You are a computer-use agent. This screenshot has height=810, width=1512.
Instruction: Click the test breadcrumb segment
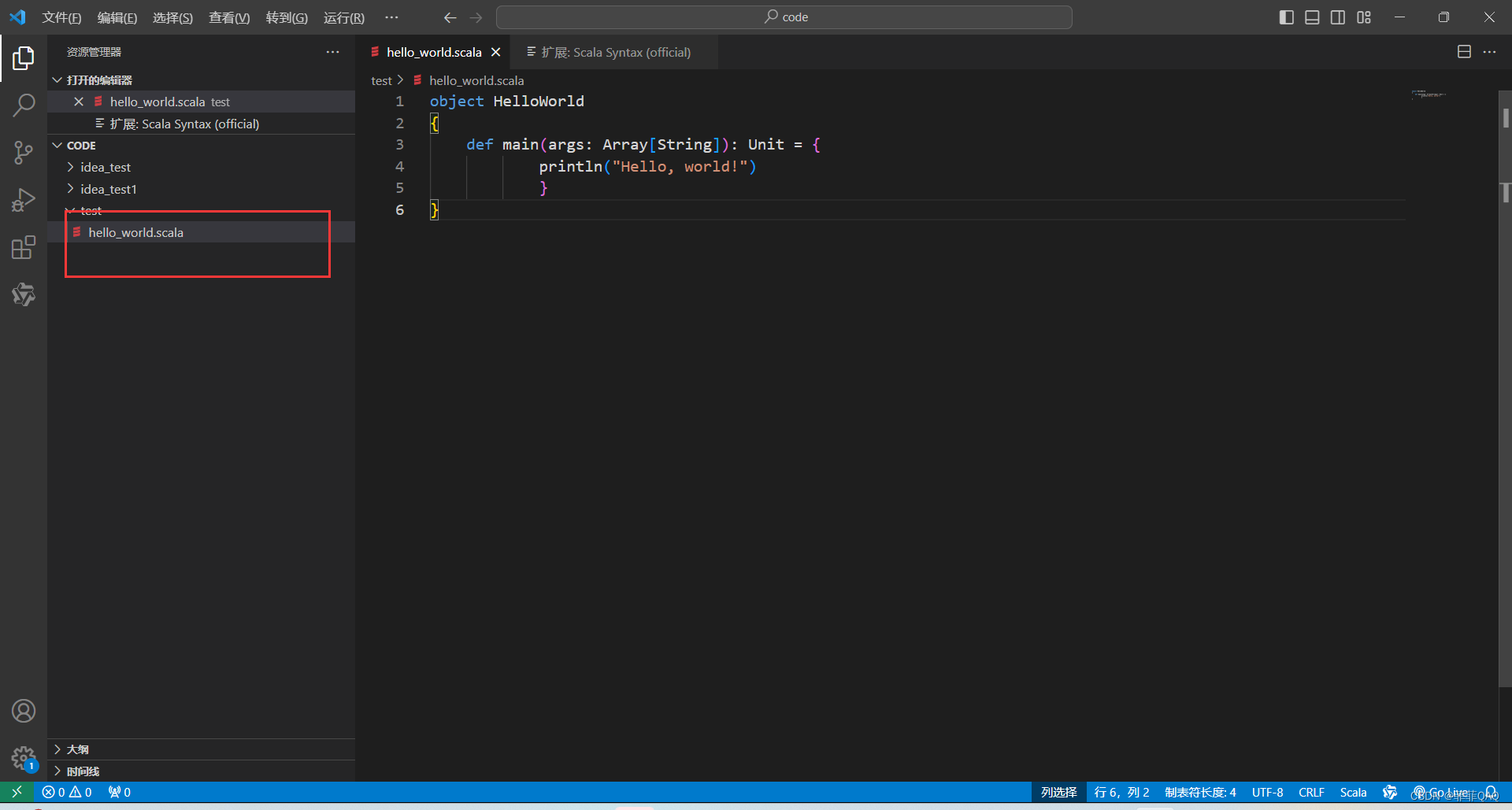pyautogui.click(x=381, y=80)
